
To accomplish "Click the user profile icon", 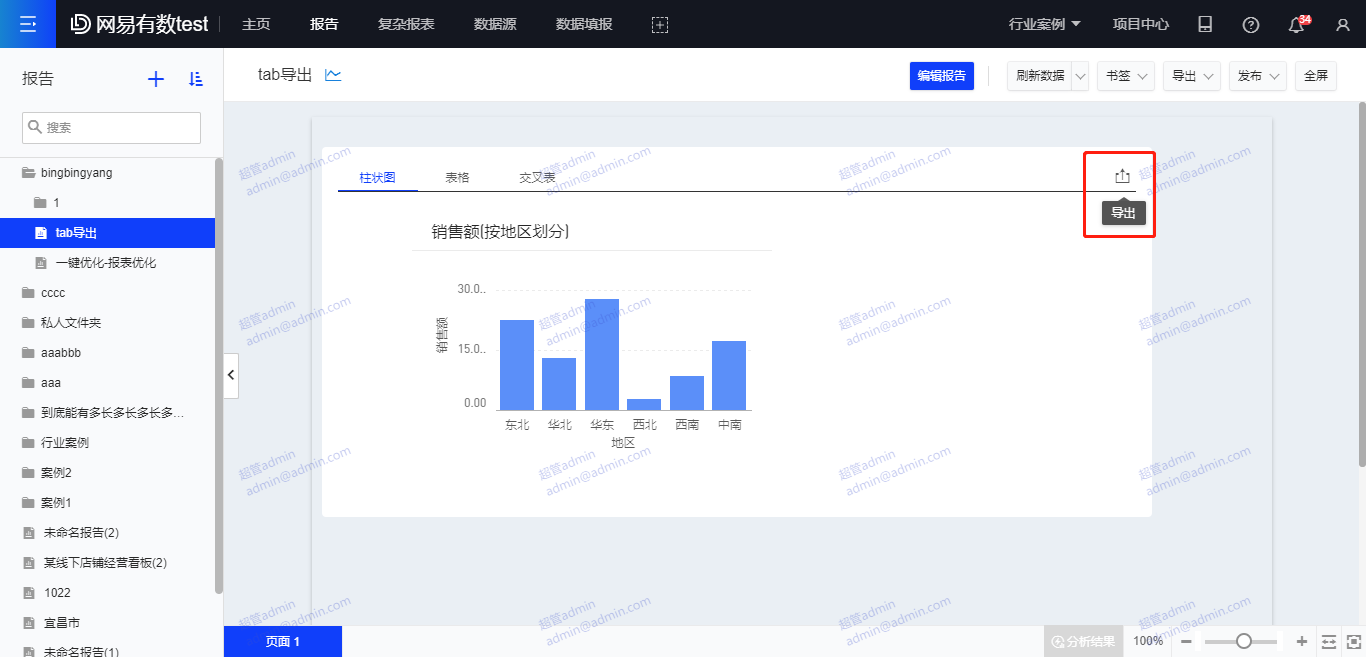I will 1343,25.
